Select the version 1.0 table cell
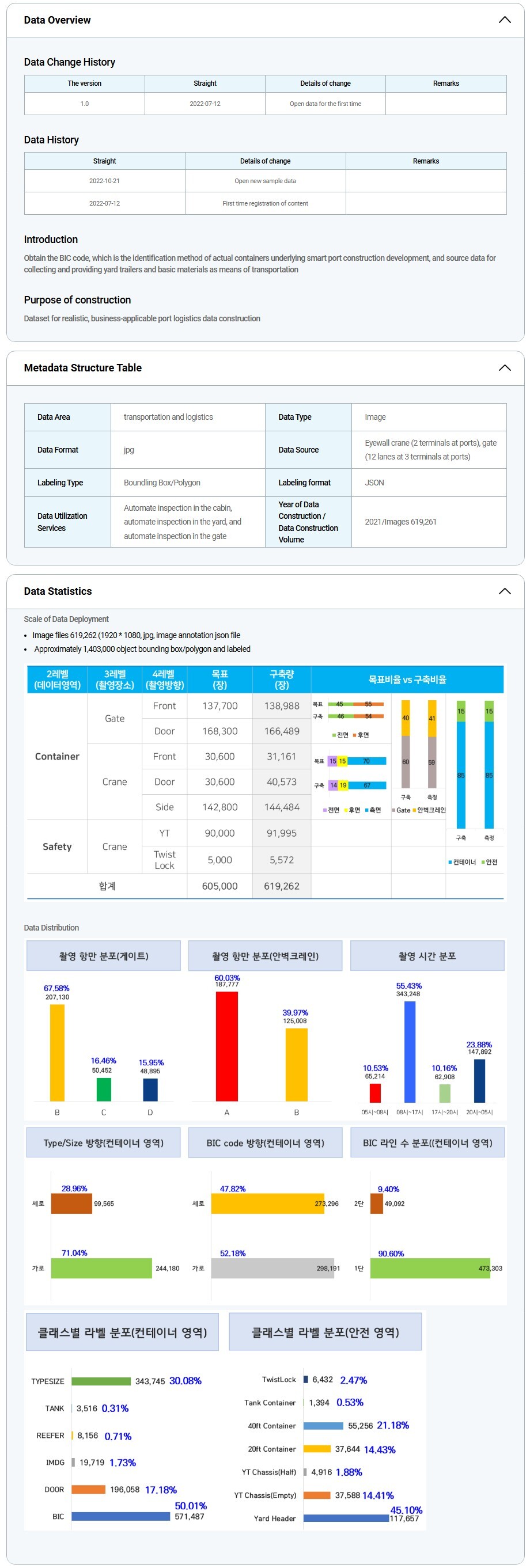Viewport: 530px width, 1568px height. point(84,104)
